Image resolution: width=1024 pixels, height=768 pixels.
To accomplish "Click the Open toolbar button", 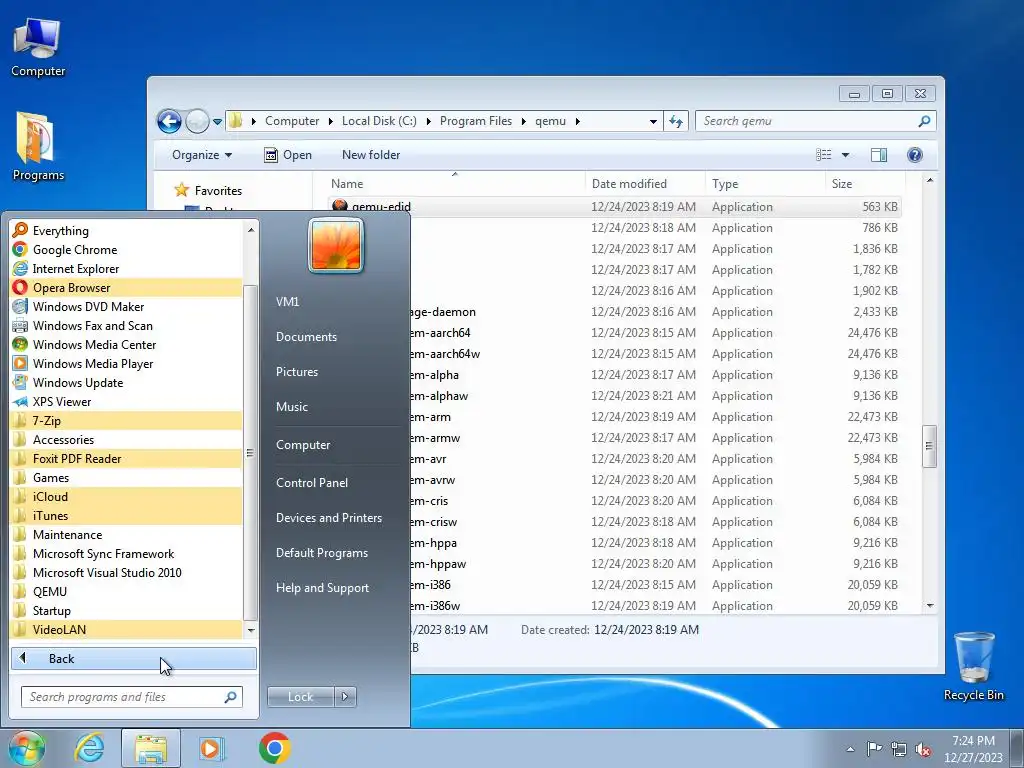I will (288, 155).
